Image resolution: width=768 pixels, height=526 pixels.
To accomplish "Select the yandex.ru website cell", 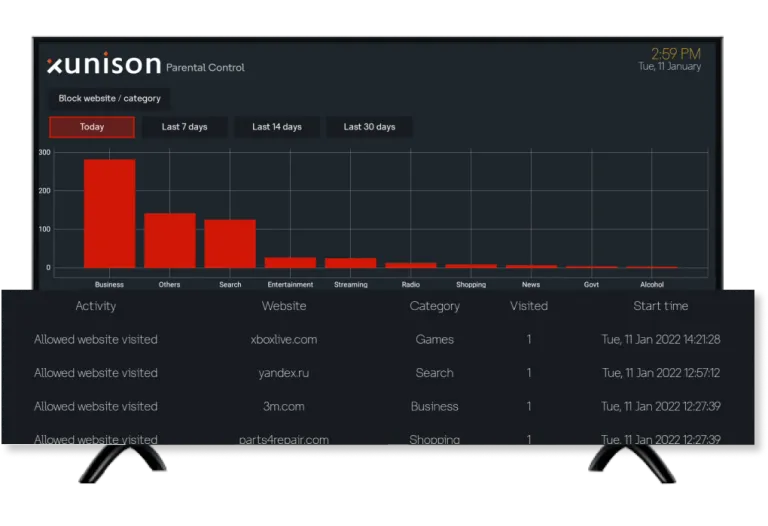I will 284,373.
